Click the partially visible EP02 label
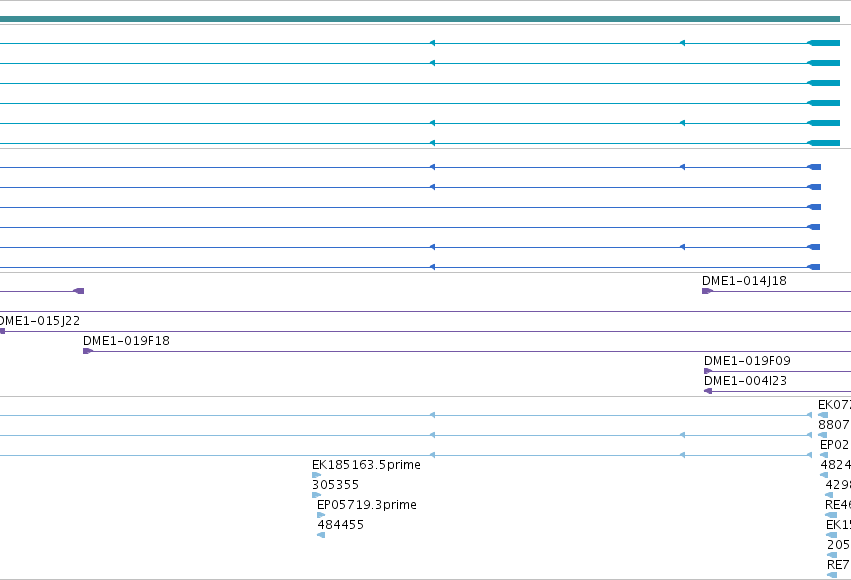The image size is (851, 580). click(x=835, y=445)
